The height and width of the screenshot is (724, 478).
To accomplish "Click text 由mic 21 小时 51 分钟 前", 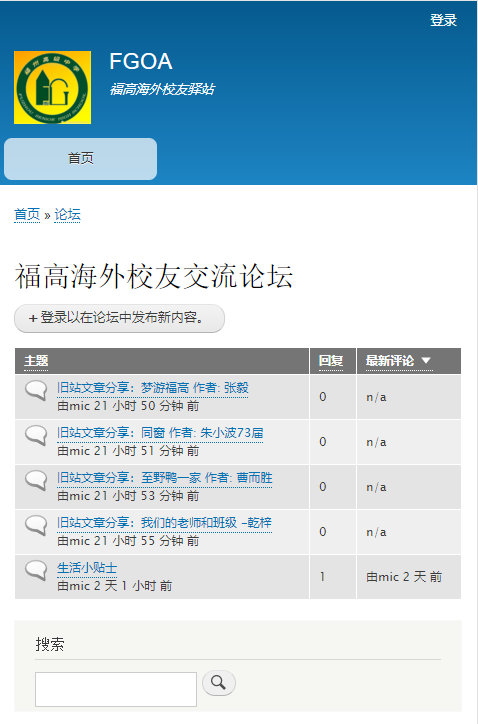I will (x=128, y=451).
